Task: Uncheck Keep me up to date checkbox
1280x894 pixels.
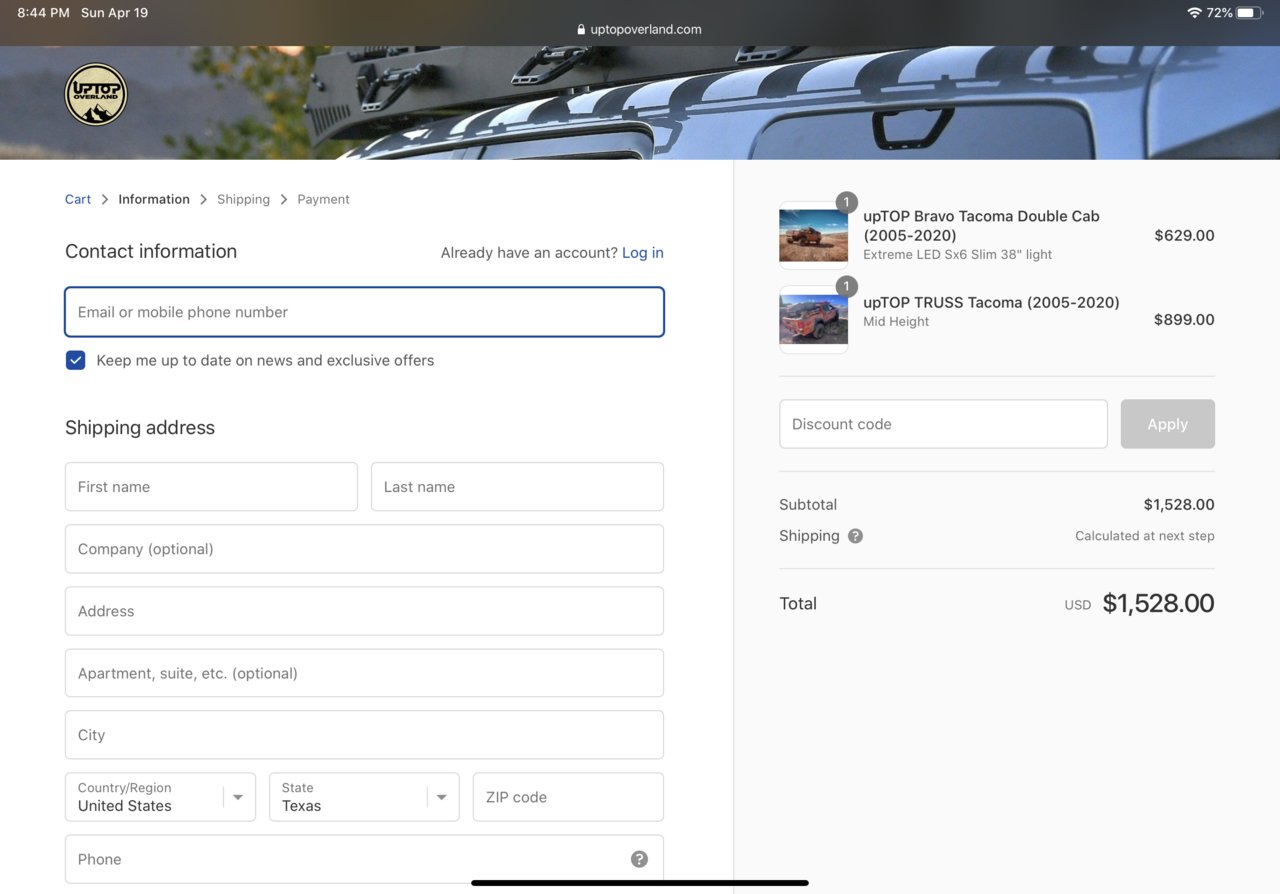Action: [75, 360]
